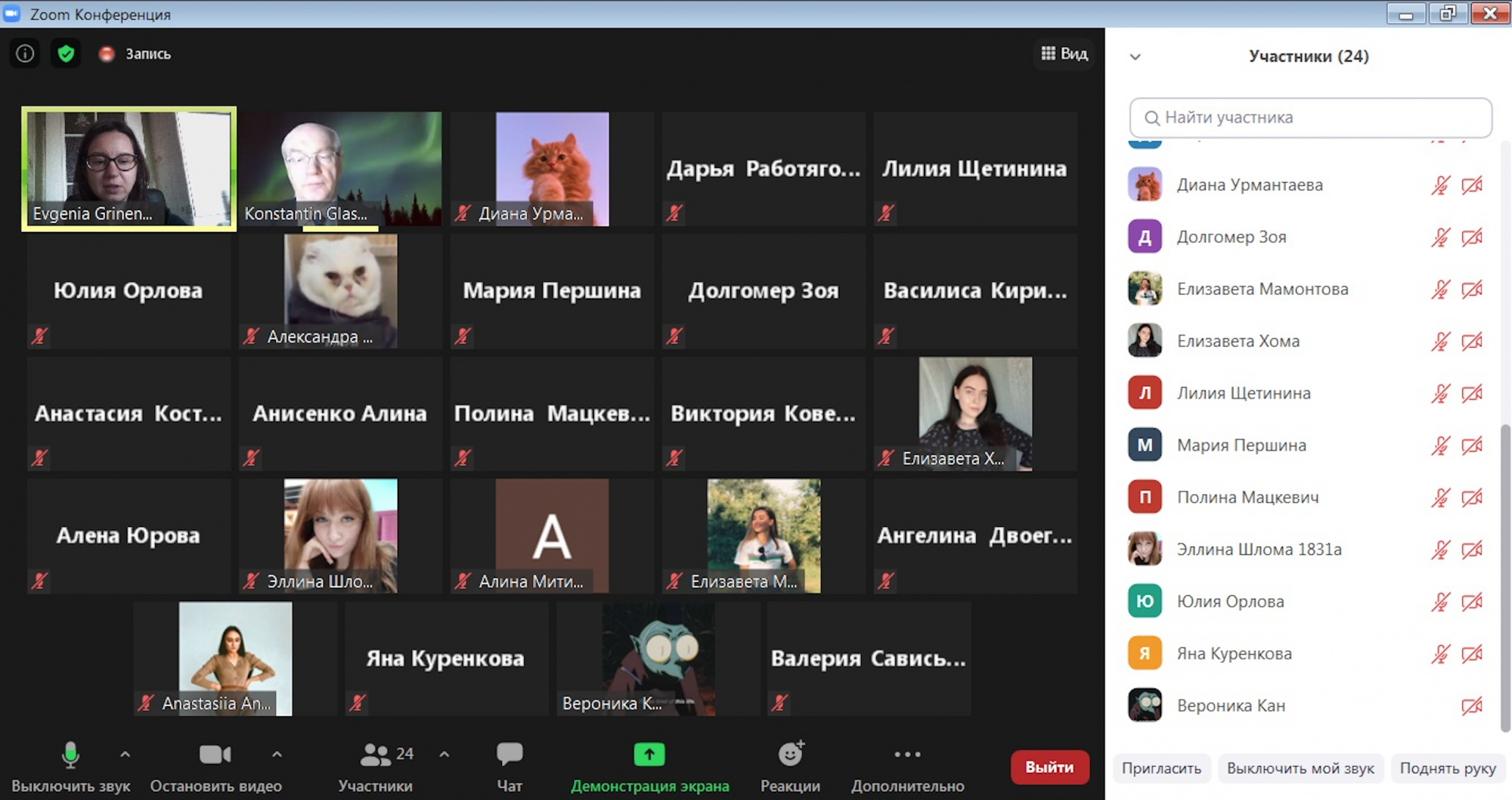1512x800 pixels.
Task: Select Konstantin Glas video tile
Action: [341, 169]
